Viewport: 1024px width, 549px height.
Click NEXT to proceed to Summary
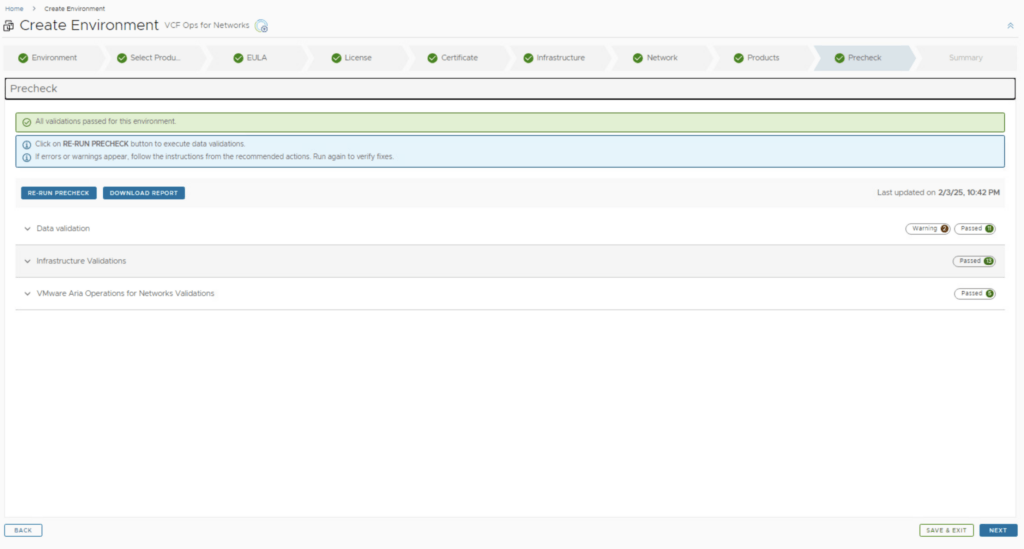coord(997,530)
